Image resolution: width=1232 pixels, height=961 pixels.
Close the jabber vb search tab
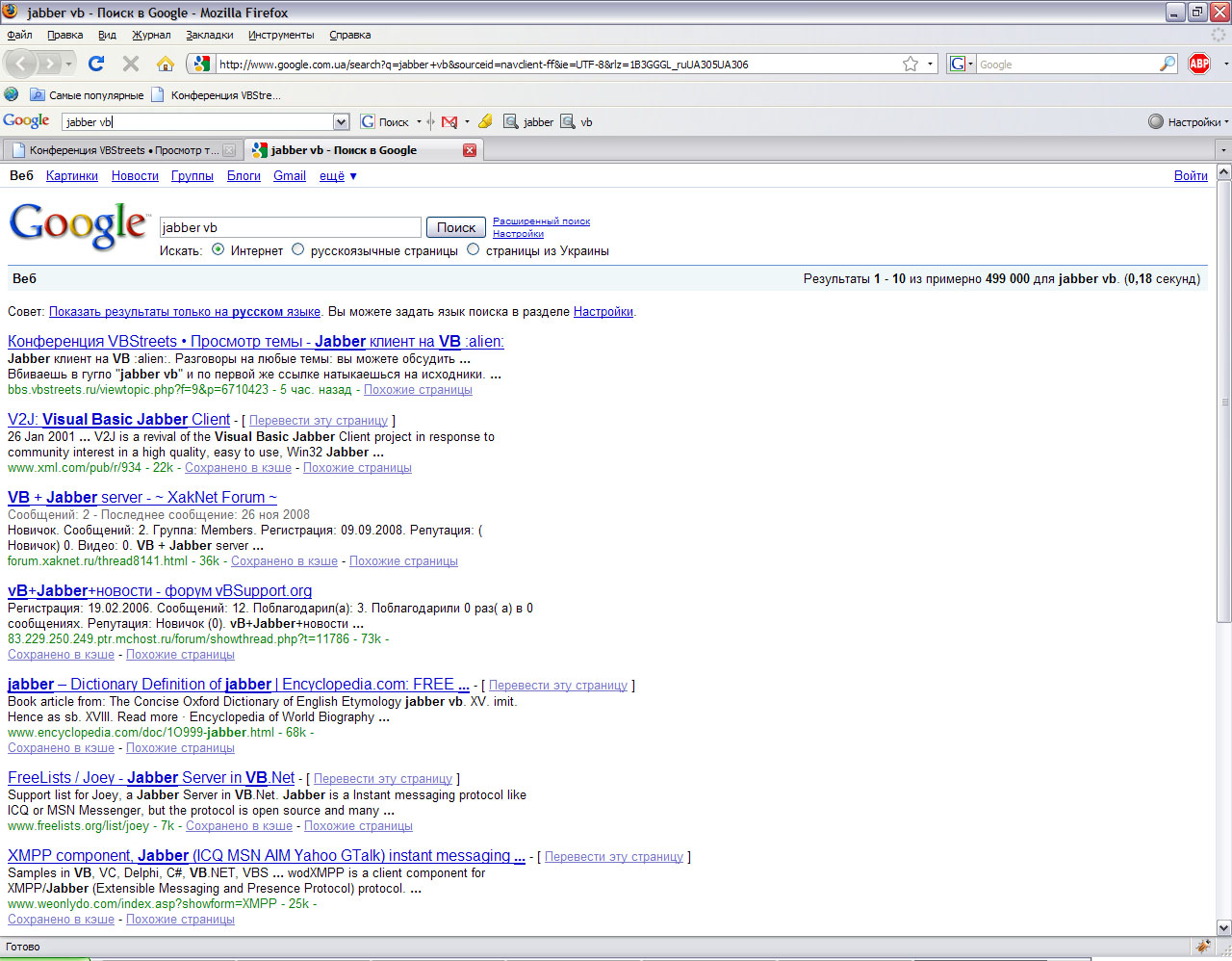click(470, 150)
